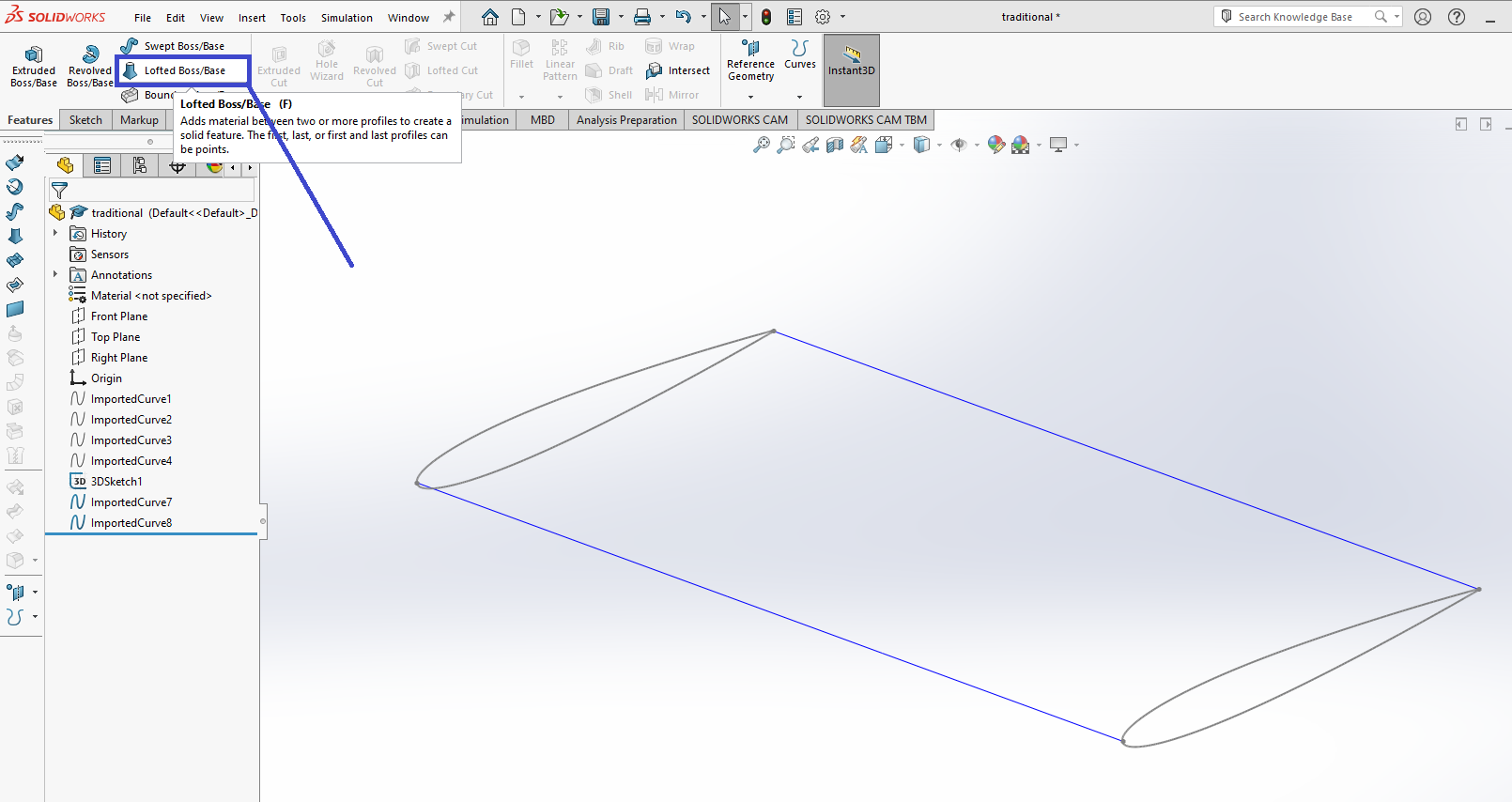Click the Planar Surface sidebar icon
The image size is (1512, 802).
[15, 310]
